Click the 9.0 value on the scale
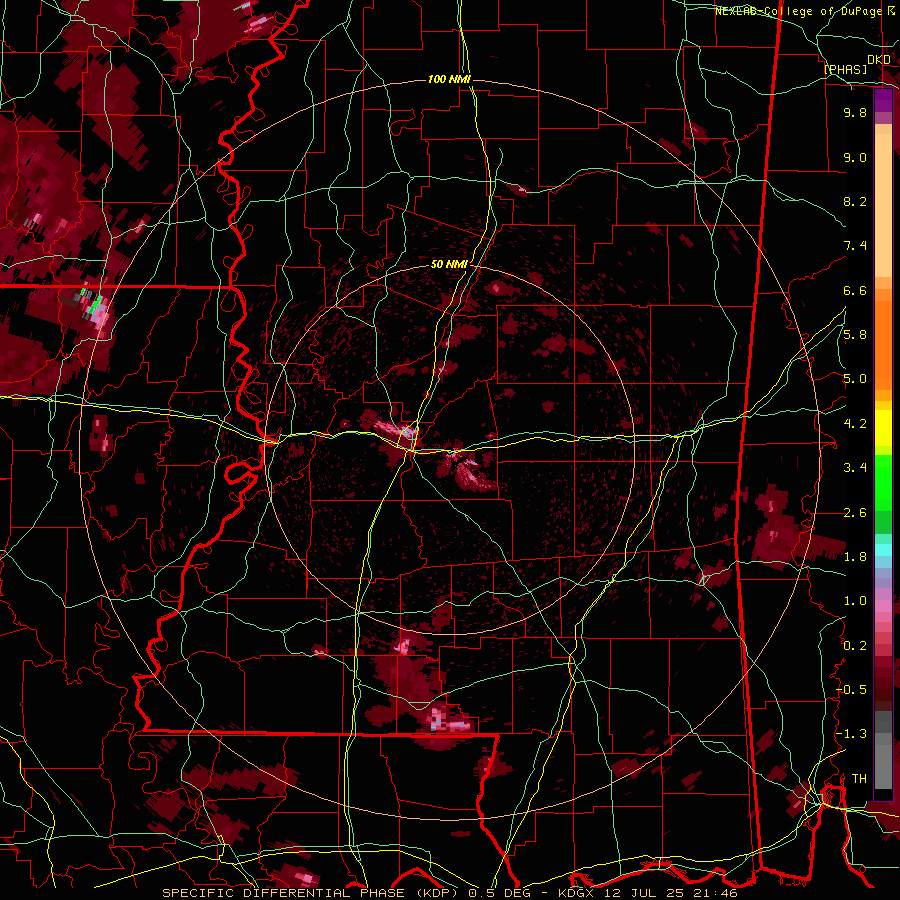 [x=855, y=157]
